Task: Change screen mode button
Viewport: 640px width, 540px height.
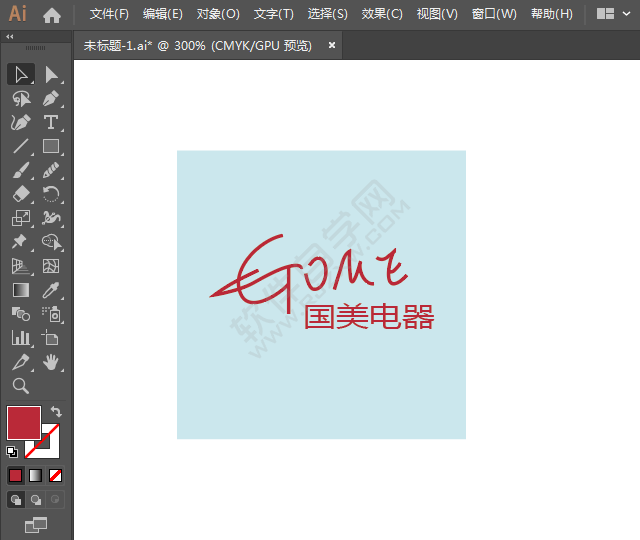Action: coord(36,525)
